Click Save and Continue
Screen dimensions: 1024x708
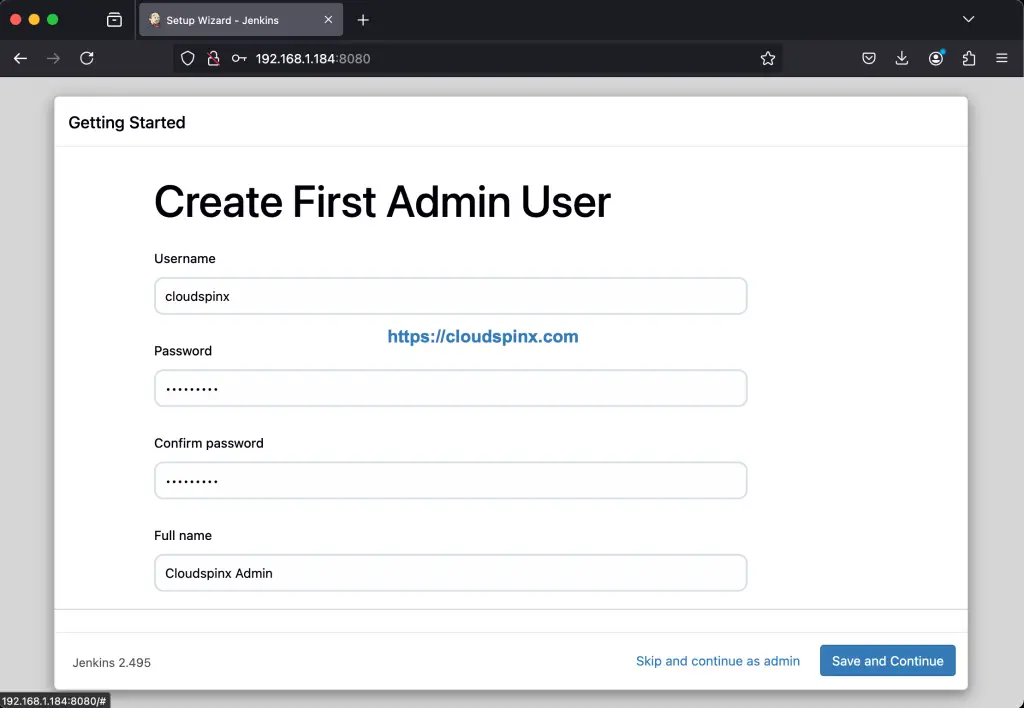(x=887, y=660)
